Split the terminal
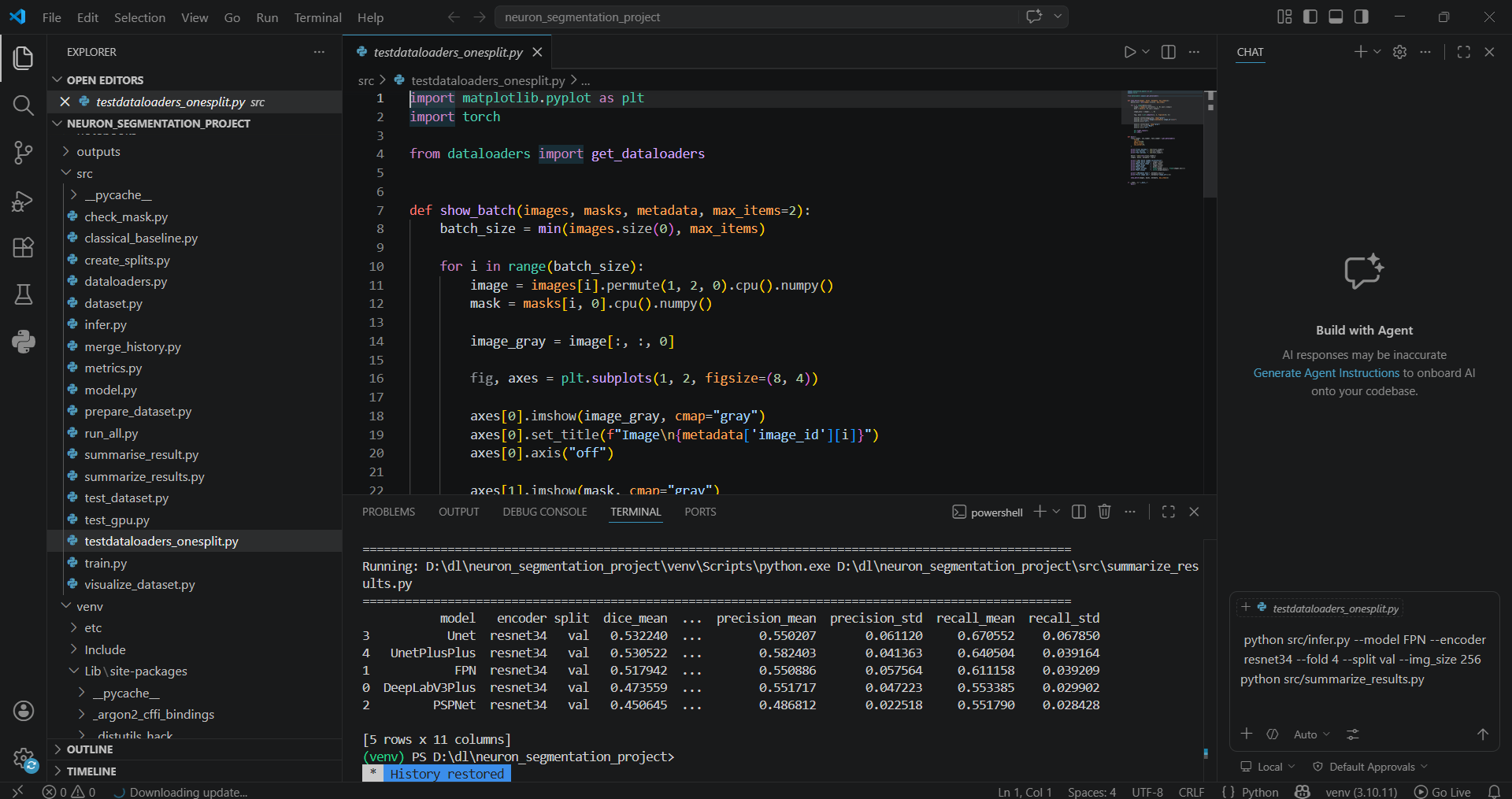Screen dimensions: 1512x799 (1079, 512)
